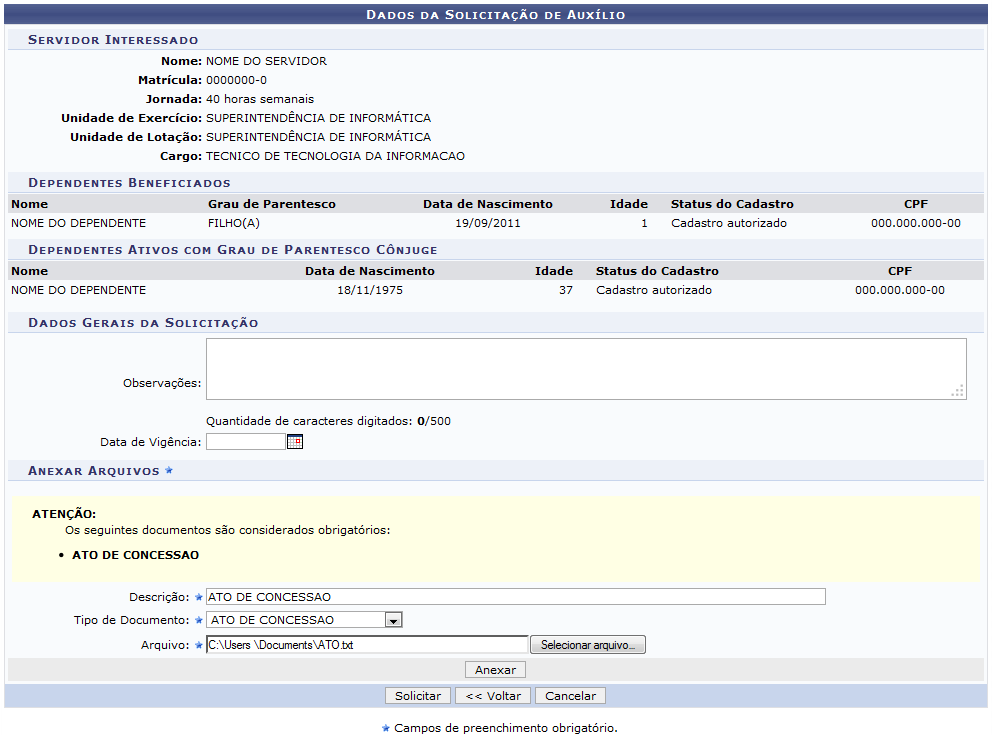
Task: Click the star in the mandatory fields legend
Action: pos(386,728)
